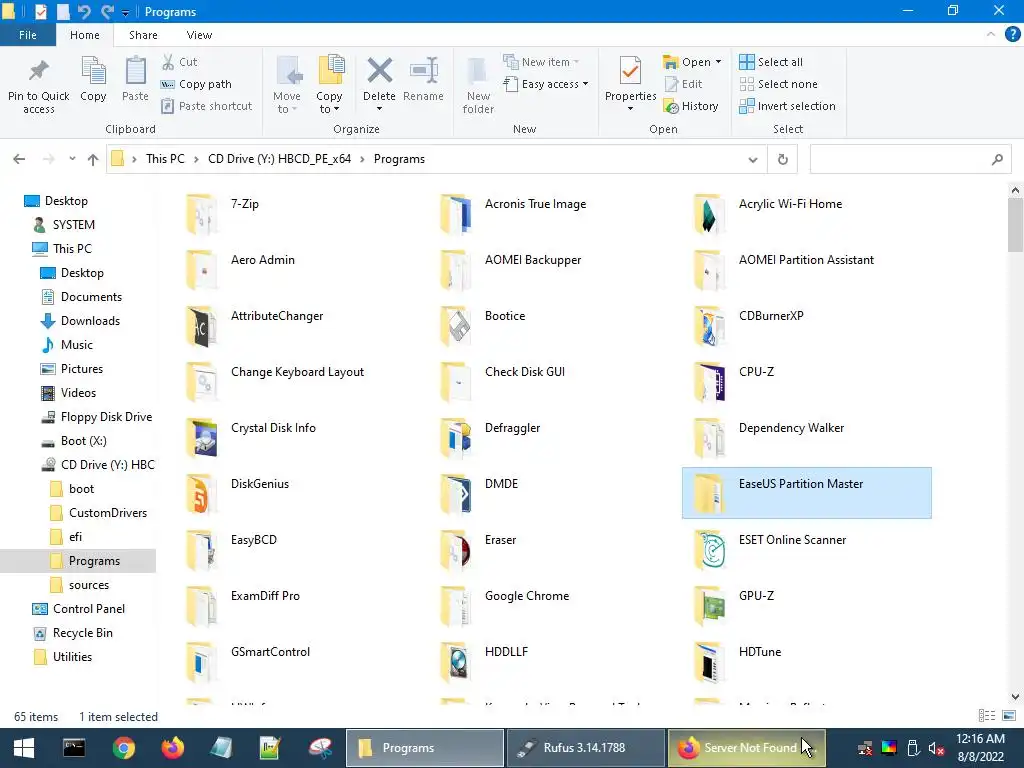
Task: Switch to details view icon in status bar
Action: (x=987, y=716)
